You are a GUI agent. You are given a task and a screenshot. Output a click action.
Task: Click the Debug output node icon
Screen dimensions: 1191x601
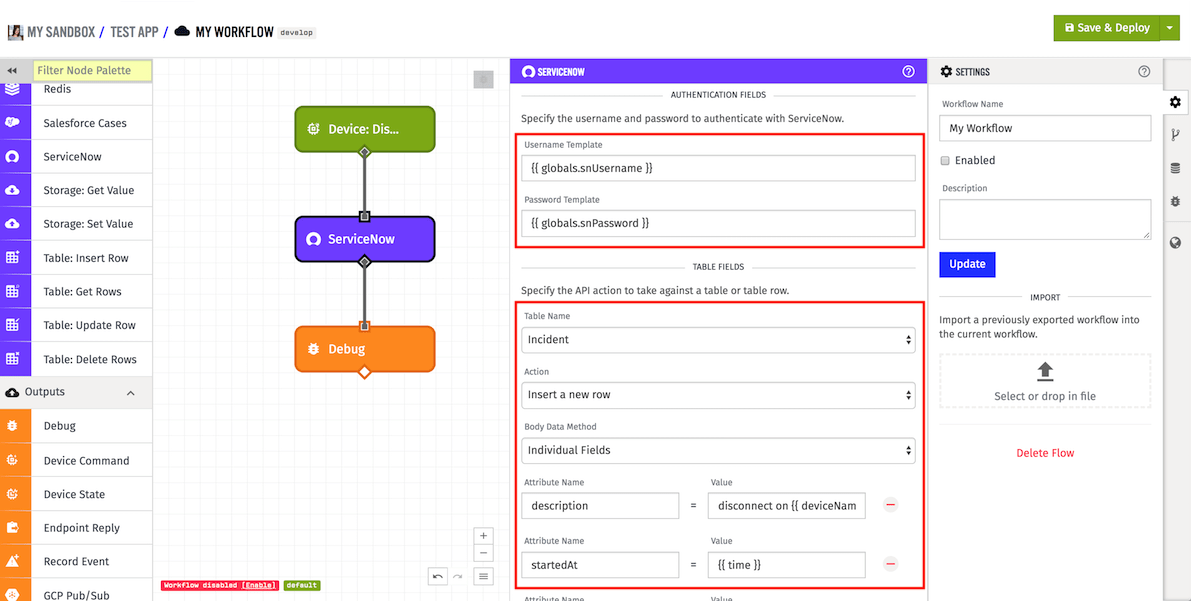coord(12,425)
